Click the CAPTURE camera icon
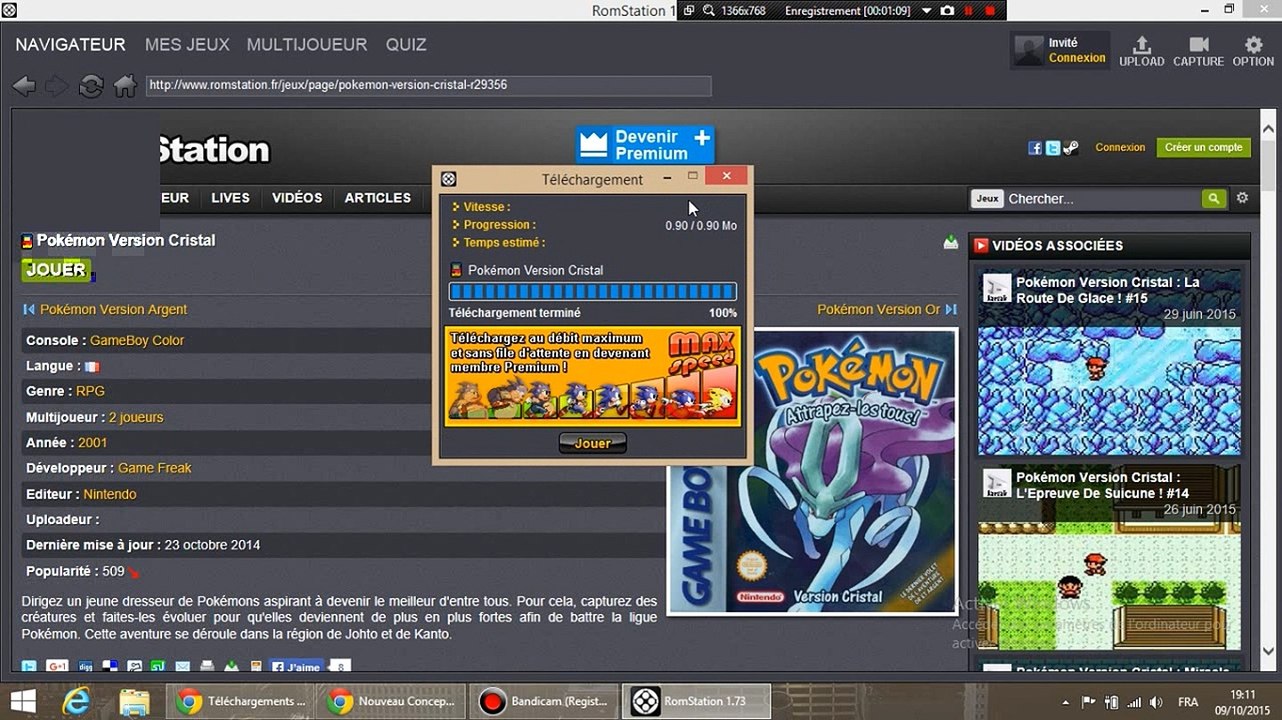This screenshot has width=1282, height=720. coord(1198,51)
